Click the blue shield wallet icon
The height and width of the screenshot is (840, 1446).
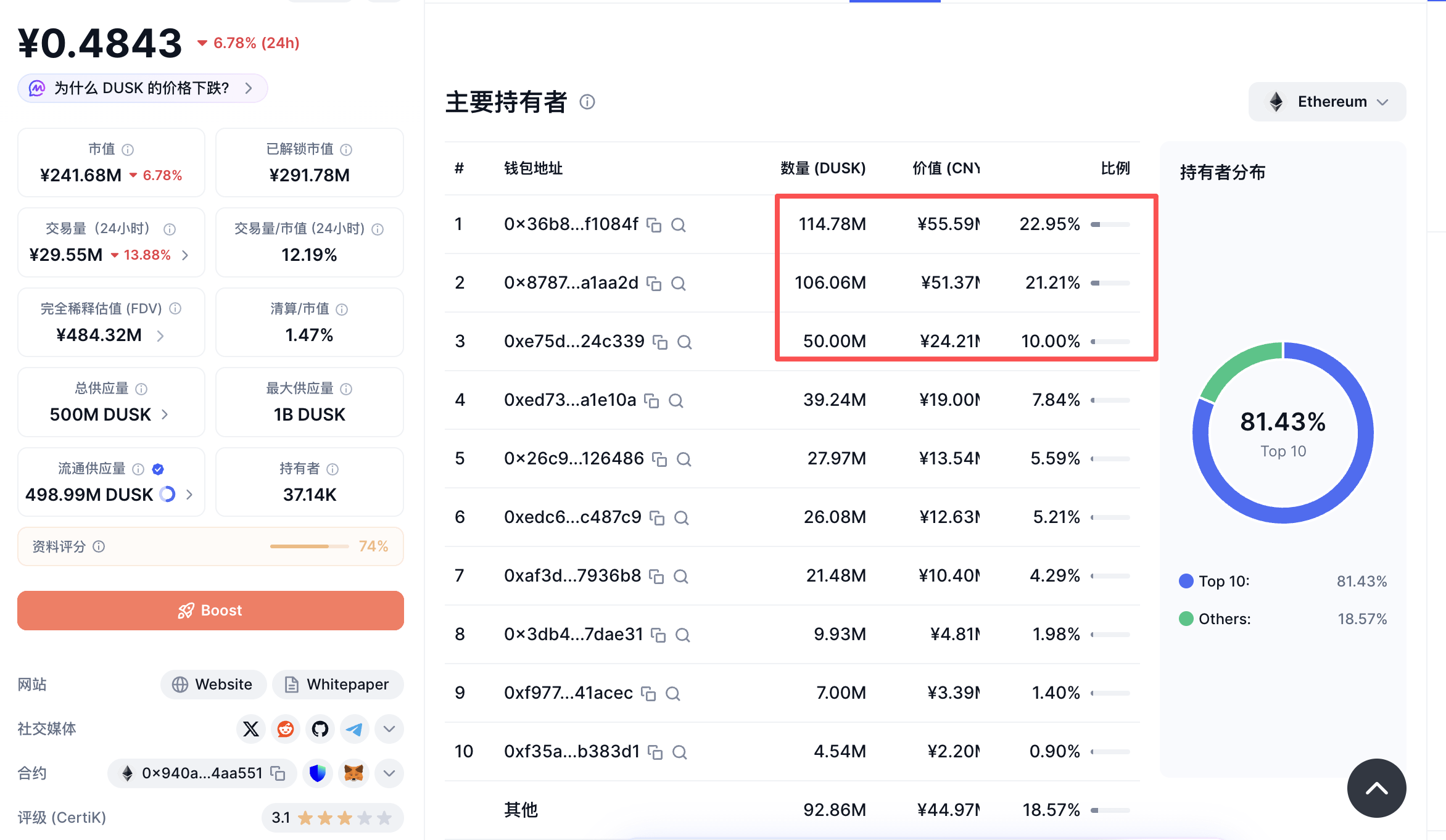pyautogui.click(x=318, y=773)
